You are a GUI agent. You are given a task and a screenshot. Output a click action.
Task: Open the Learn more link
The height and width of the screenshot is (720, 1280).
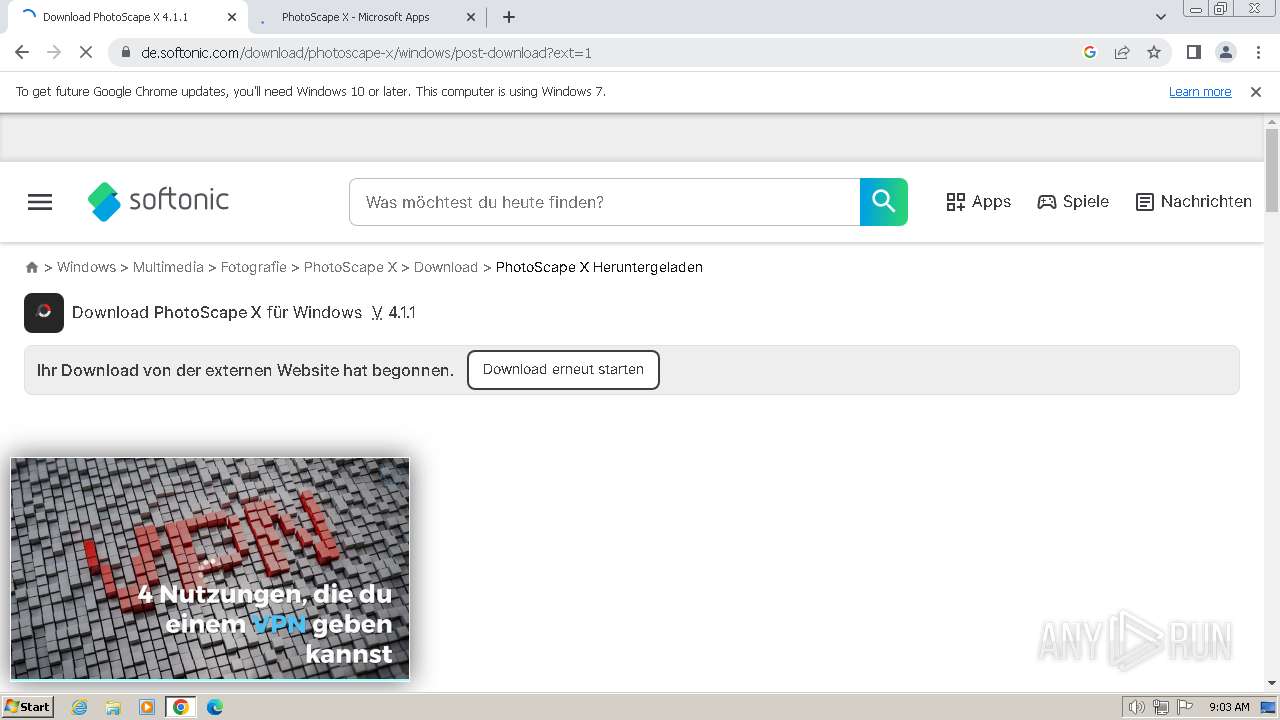coord(1200,91)
